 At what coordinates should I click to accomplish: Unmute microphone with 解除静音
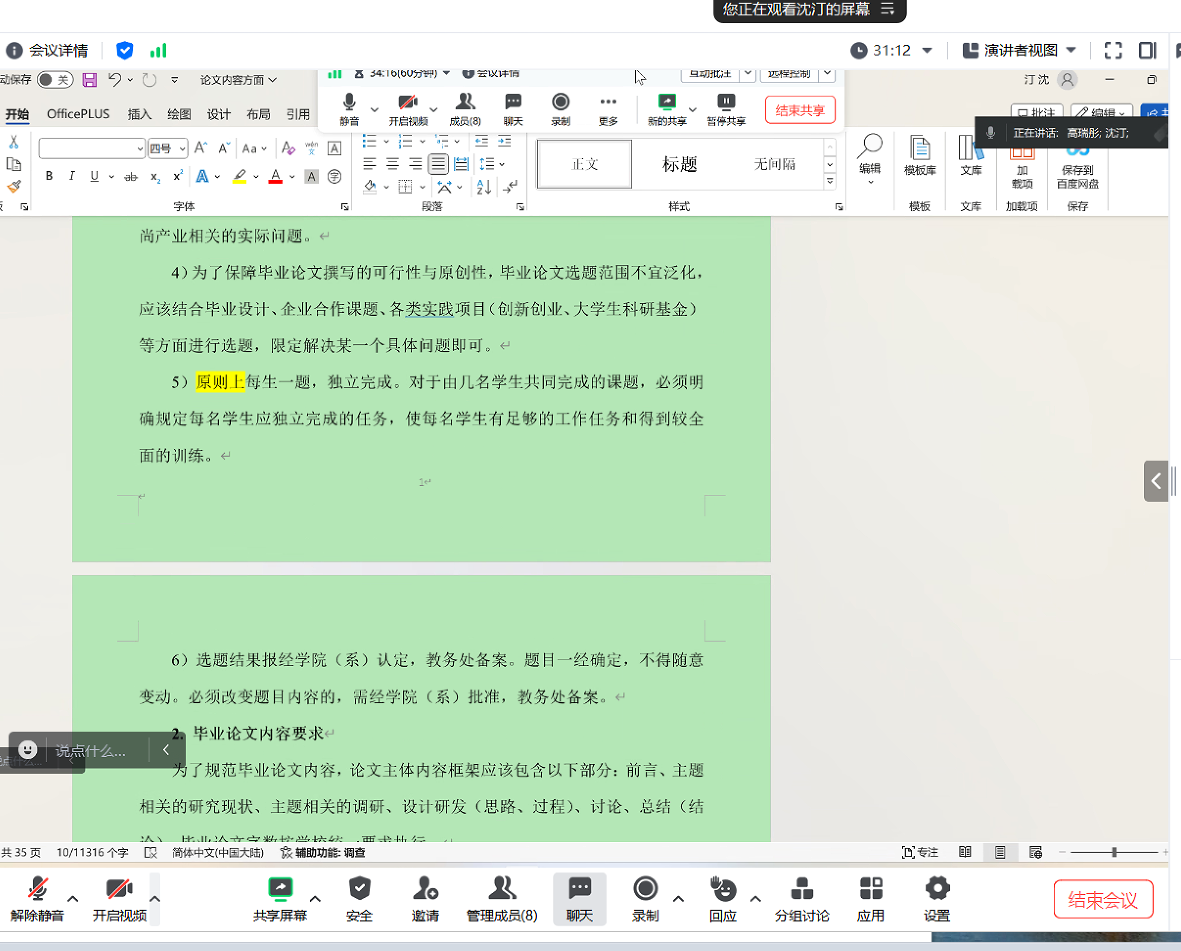coord(38,889)
